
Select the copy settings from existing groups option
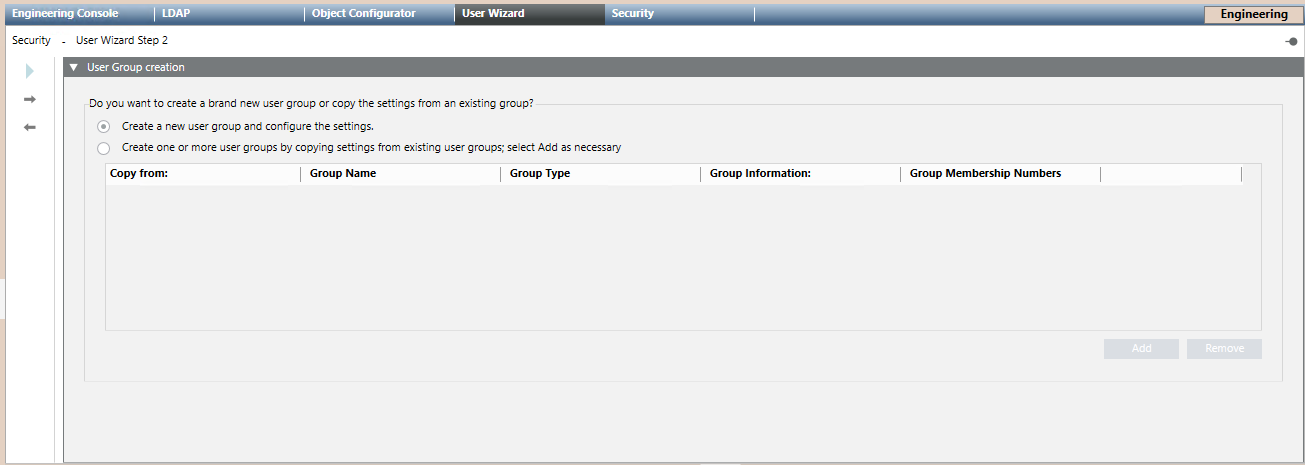[104, 148]
